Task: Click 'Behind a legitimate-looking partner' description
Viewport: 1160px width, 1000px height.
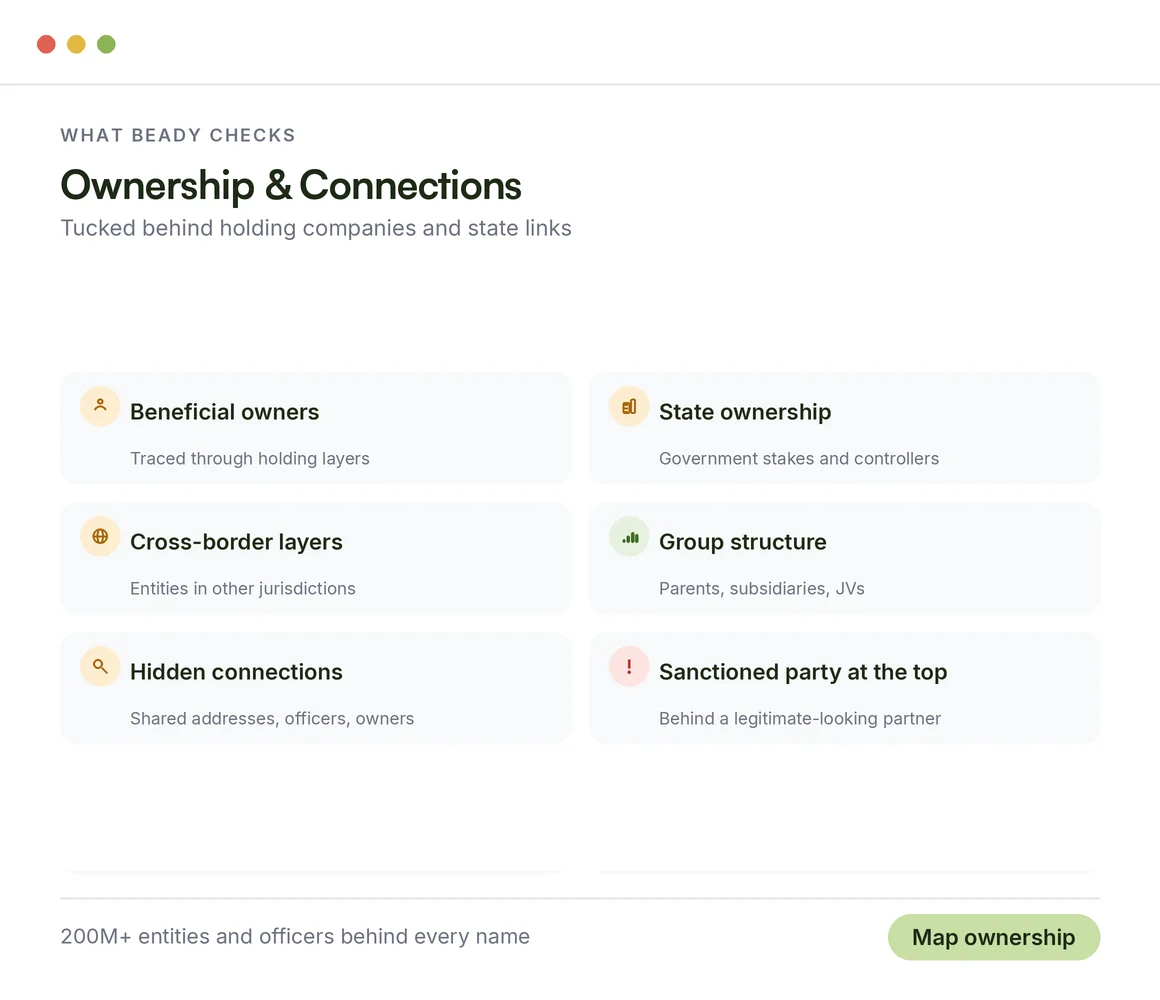Action: tap(800, 719)
